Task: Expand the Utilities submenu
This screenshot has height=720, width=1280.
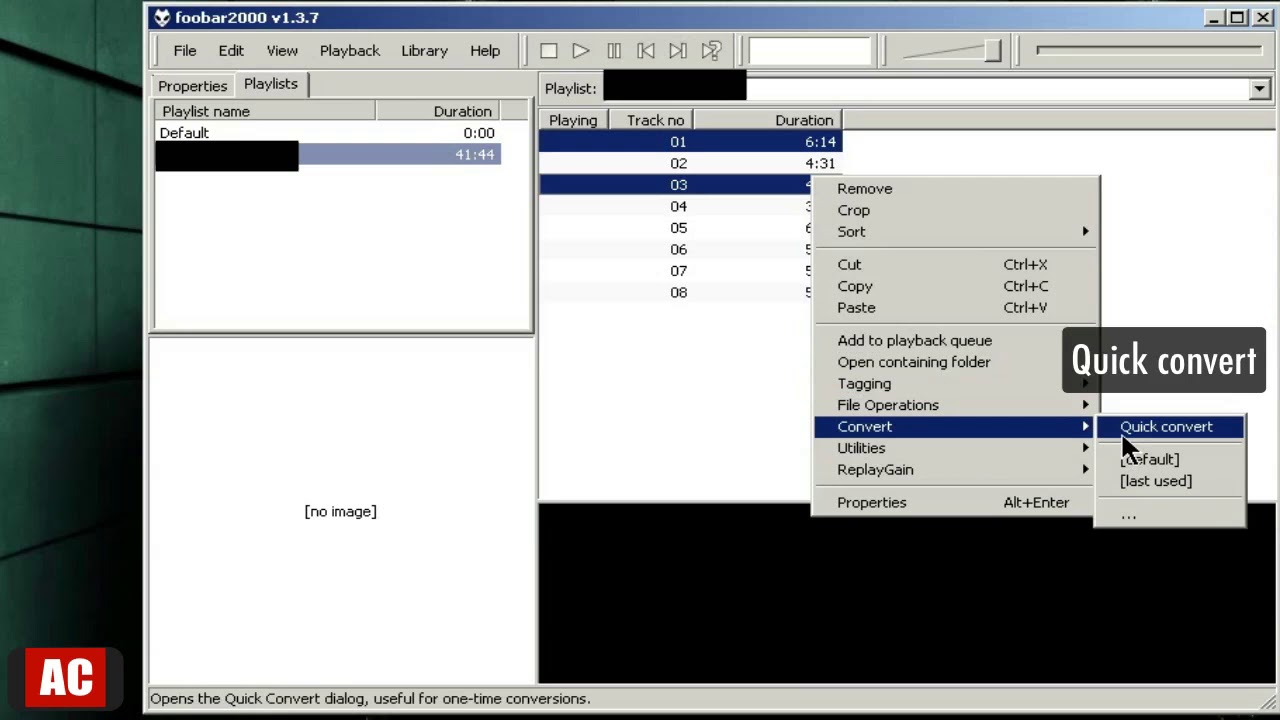Action: tap(955, 448)
